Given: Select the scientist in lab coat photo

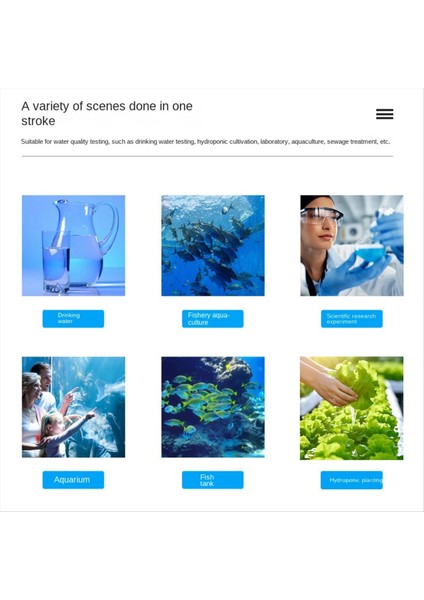Looking at the screenshot, I should 352,245.
